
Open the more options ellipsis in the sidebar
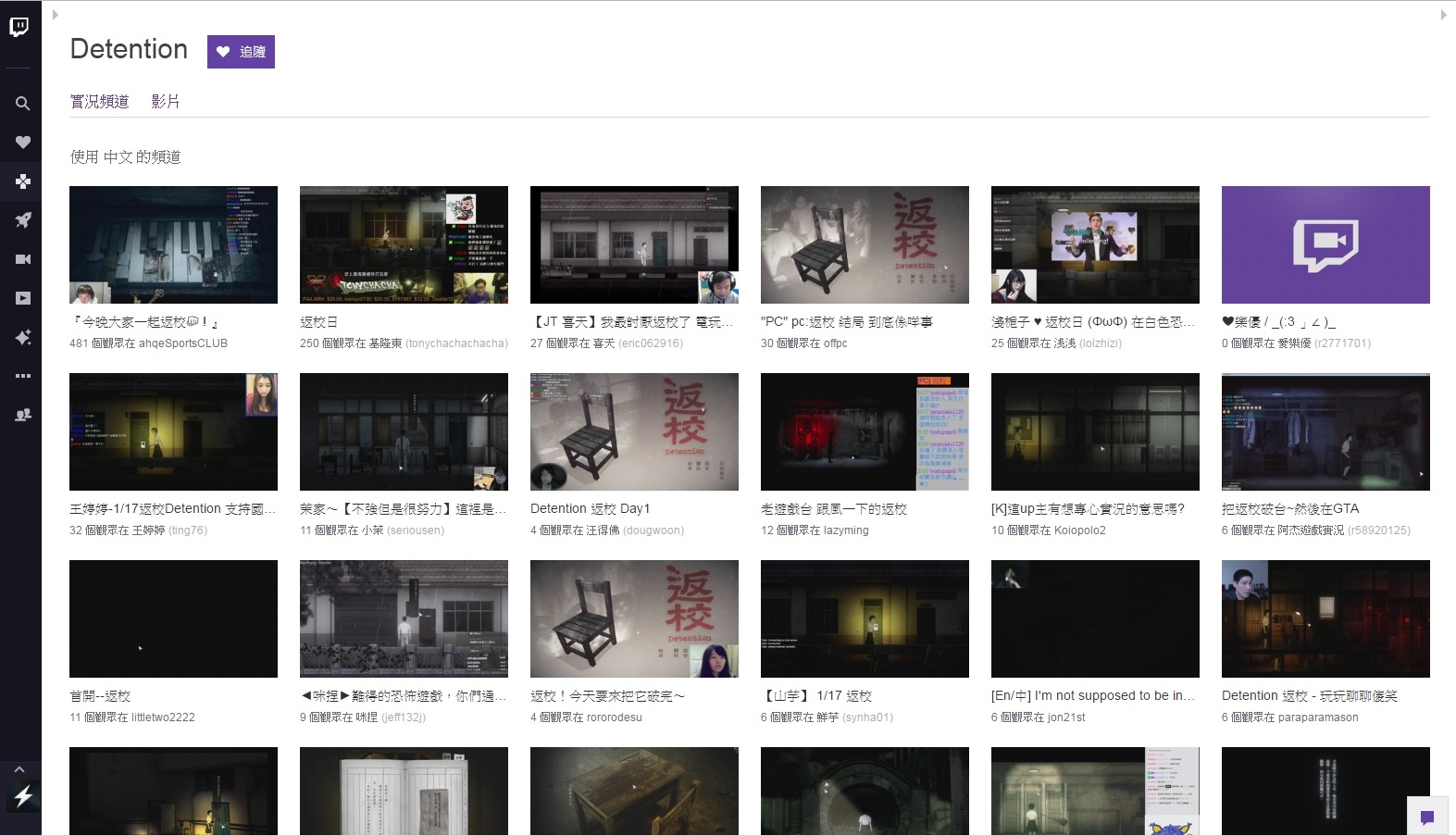(x=22, y=376)
